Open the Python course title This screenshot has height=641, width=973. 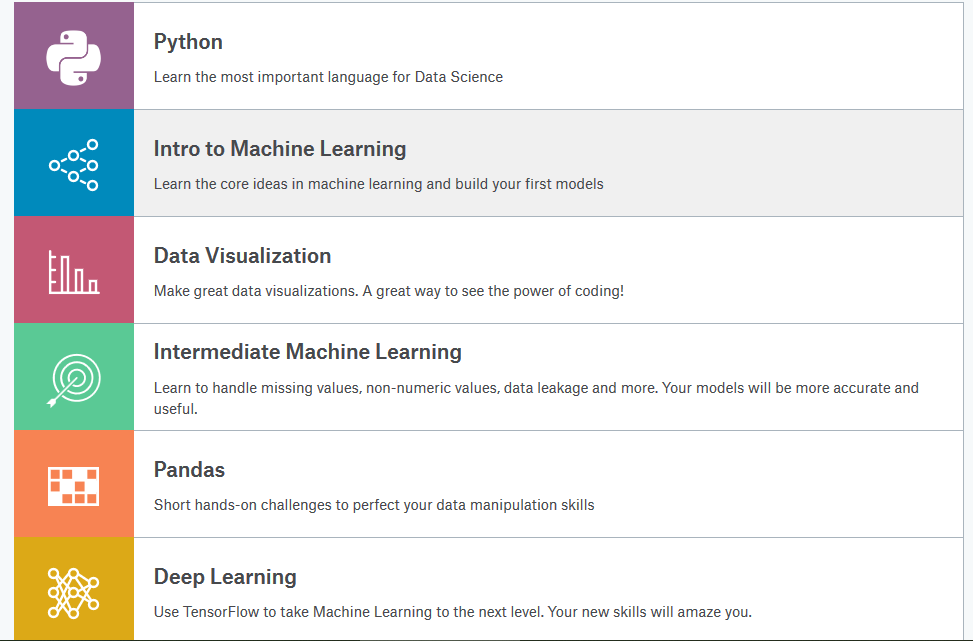pos(188,42)
